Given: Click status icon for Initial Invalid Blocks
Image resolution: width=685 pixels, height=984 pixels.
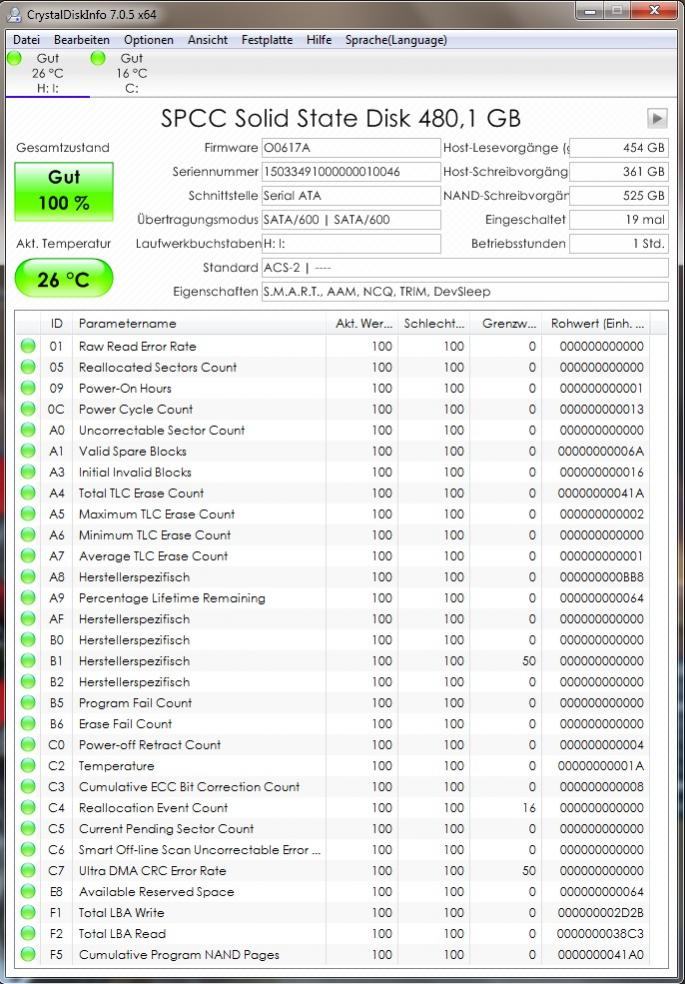Looking at the screenshot, I should pyautogui.click(x=28, y=472).
